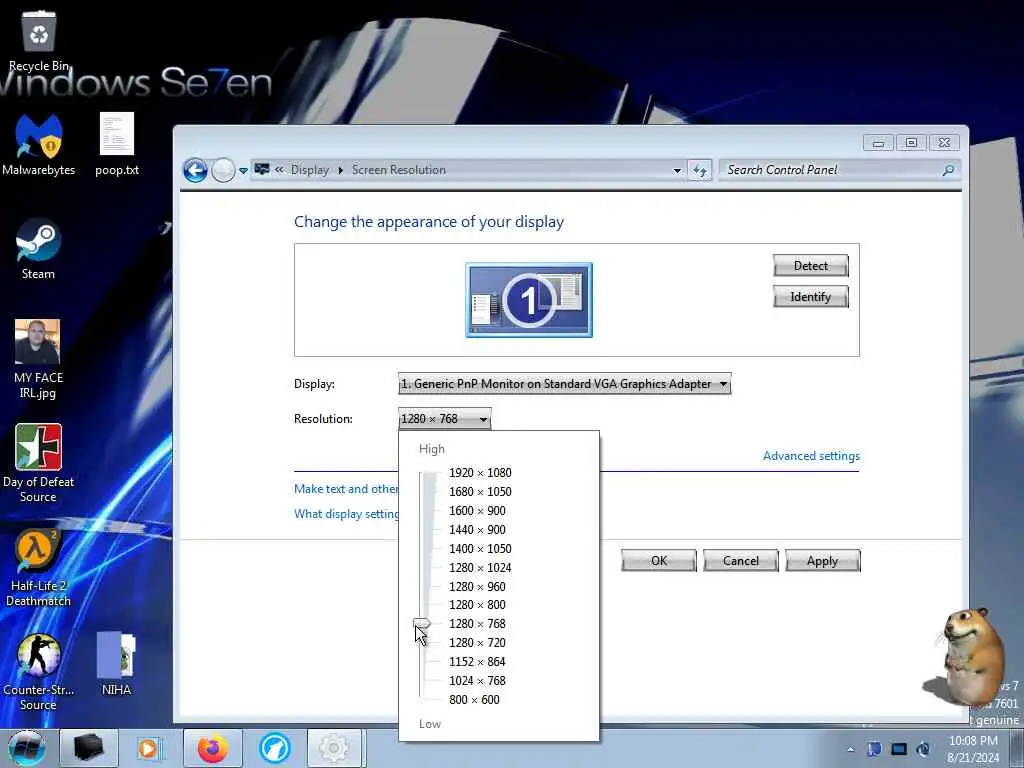The width and height of the screenshot is (1024, 768).
Task: Collapse the Resolution dropdown button
Action: 444,419
